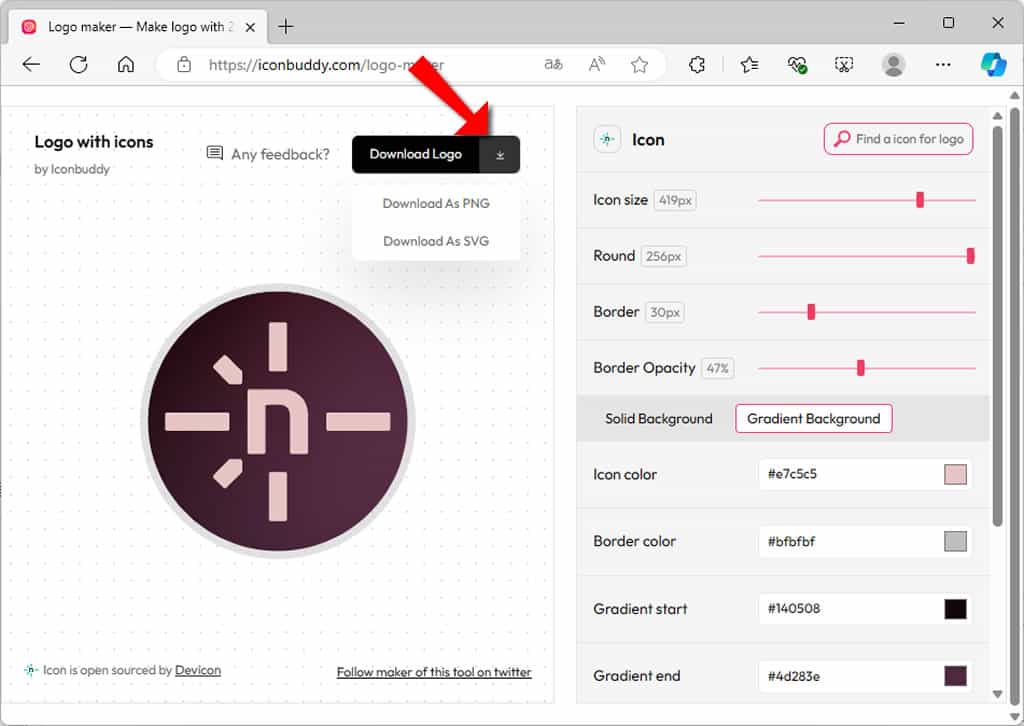Click the panel scroll down arrow

997,694
